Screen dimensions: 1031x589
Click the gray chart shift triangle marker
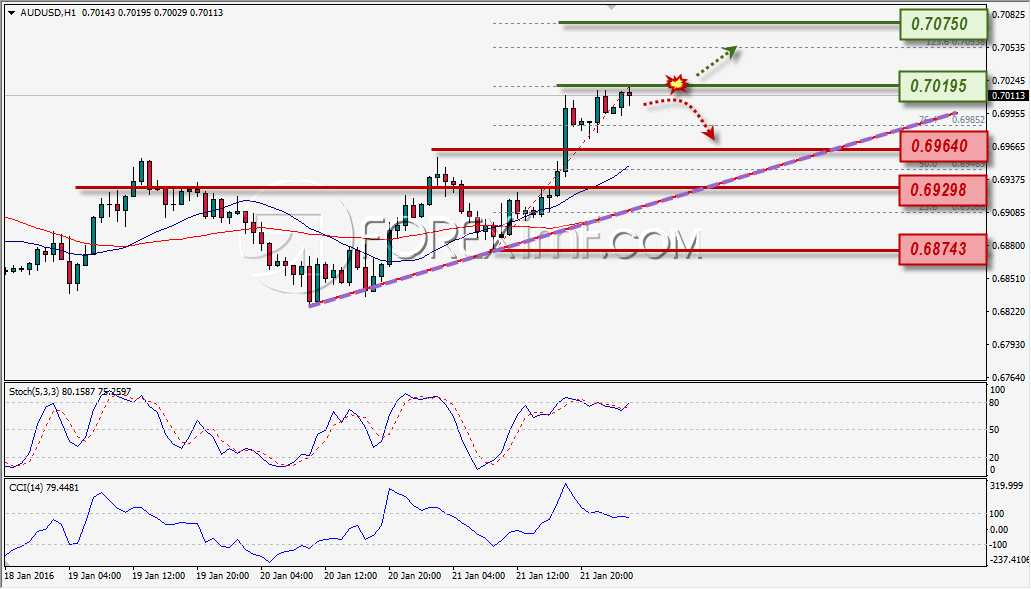(611, 7)
